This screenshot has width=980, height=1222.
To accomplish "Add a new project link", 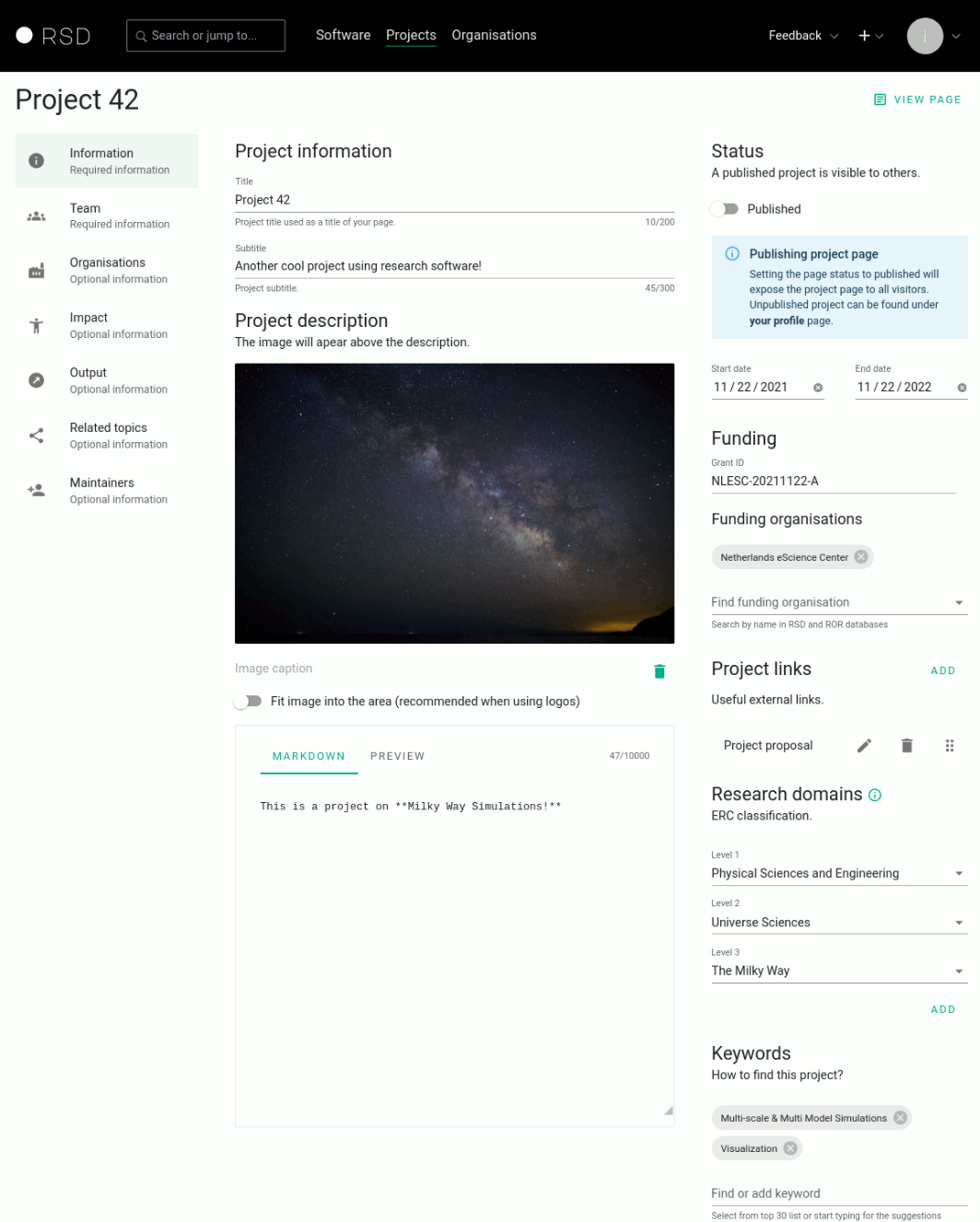I will coord(943,670).
